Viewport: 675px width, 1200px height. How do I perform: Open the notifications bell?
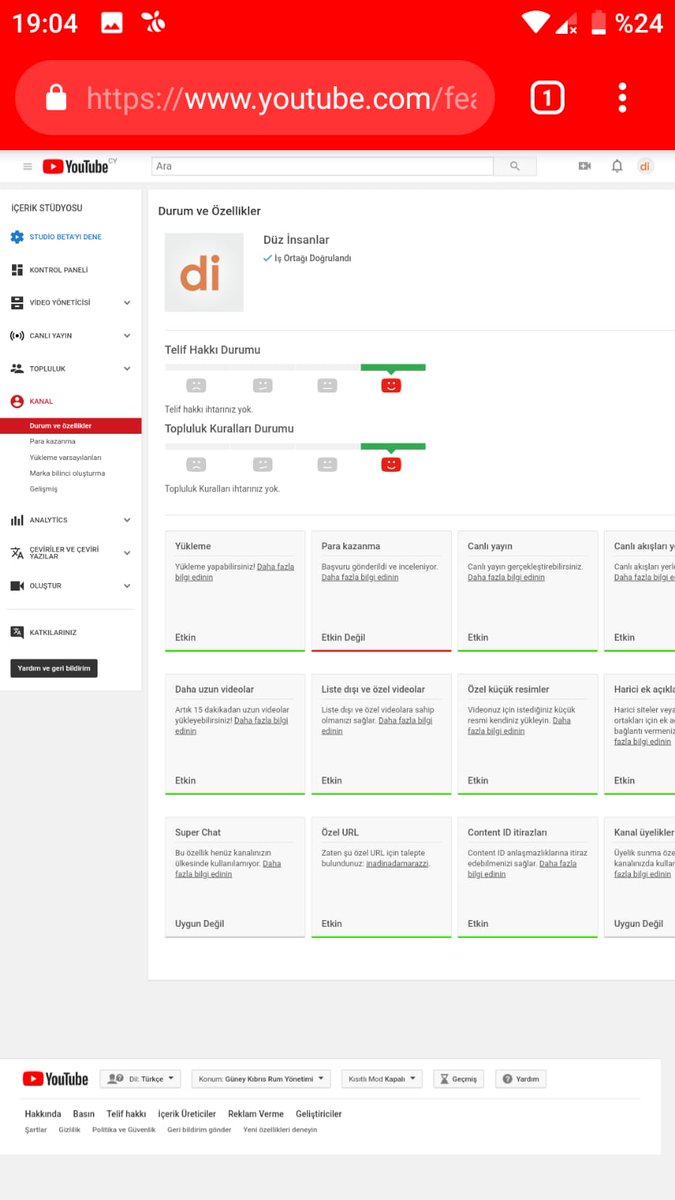tap(617, 166)
